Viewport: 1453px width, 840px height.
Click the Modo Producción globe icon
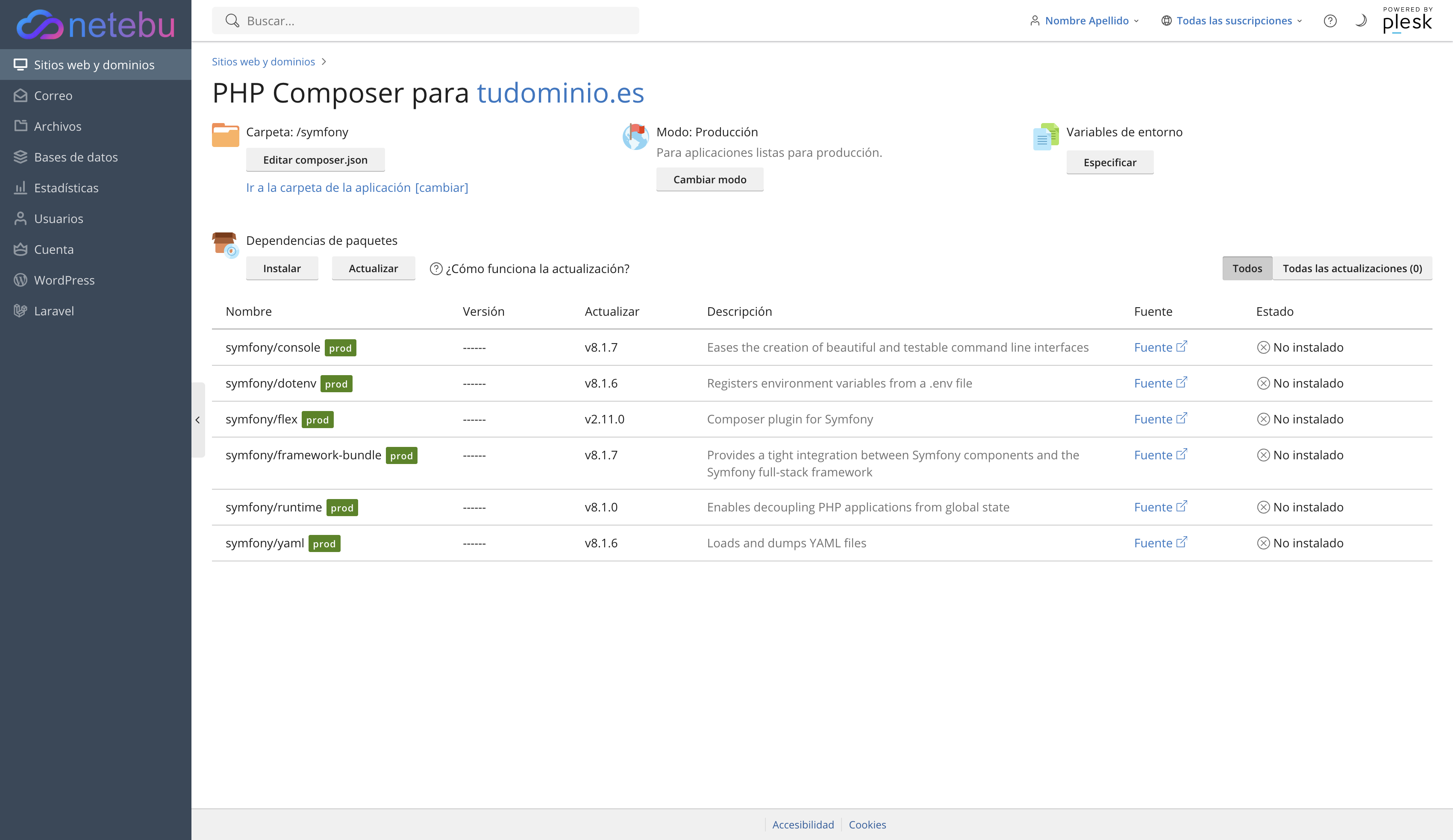[x=635, y=136]
